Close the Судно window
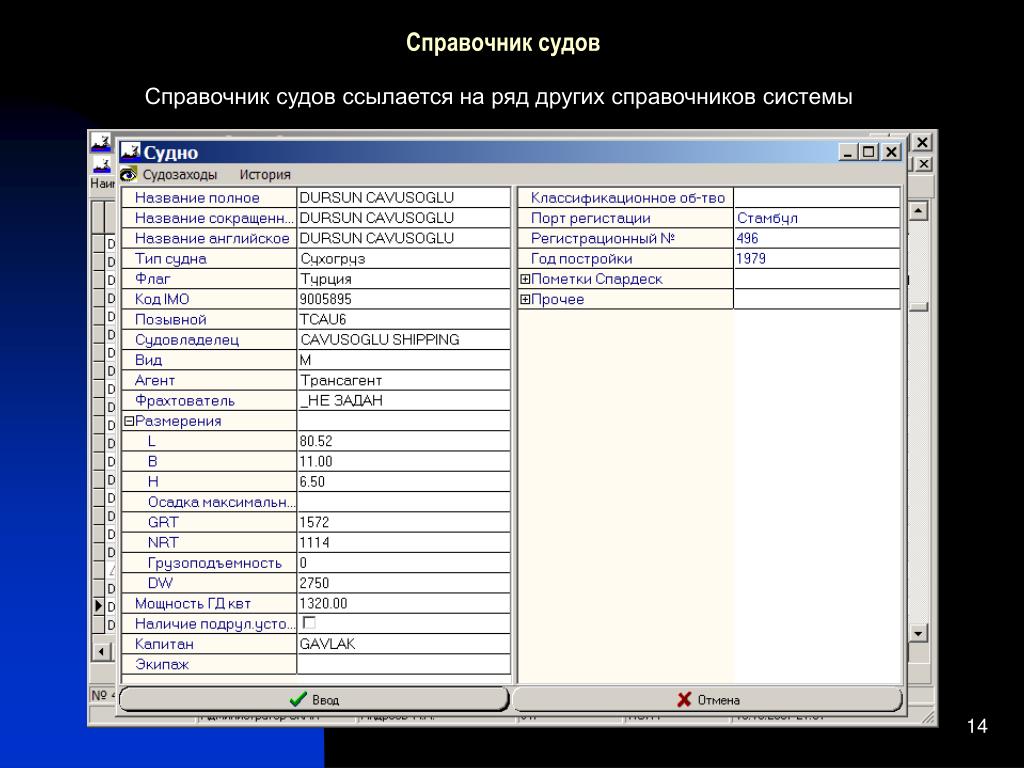Viewport: 1024px width, 768px height. [x=891, y=152]
